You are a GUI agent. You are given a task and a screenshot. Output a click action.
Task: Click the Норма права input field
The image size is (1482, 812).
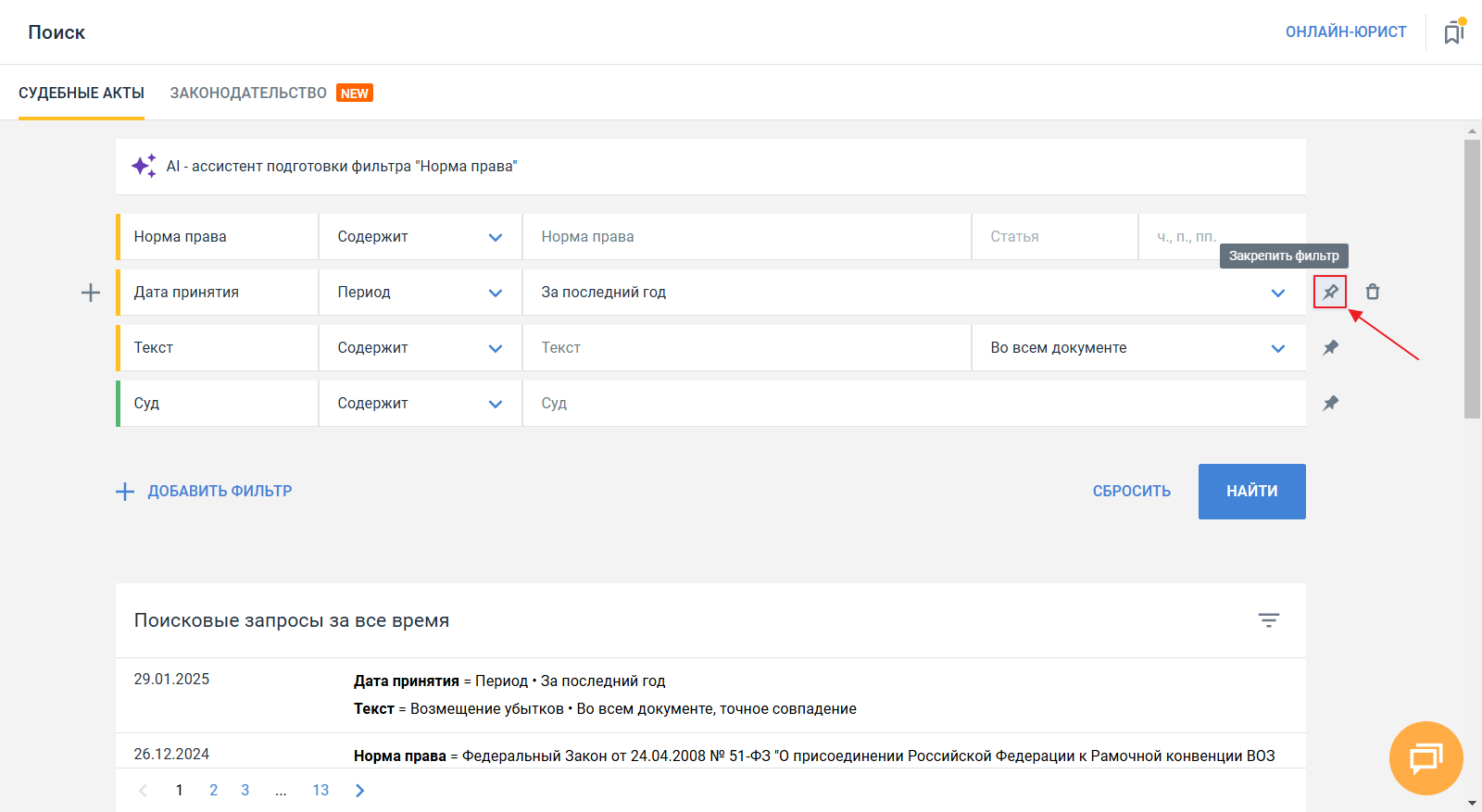pyautogui.click(x=747, y=237)
